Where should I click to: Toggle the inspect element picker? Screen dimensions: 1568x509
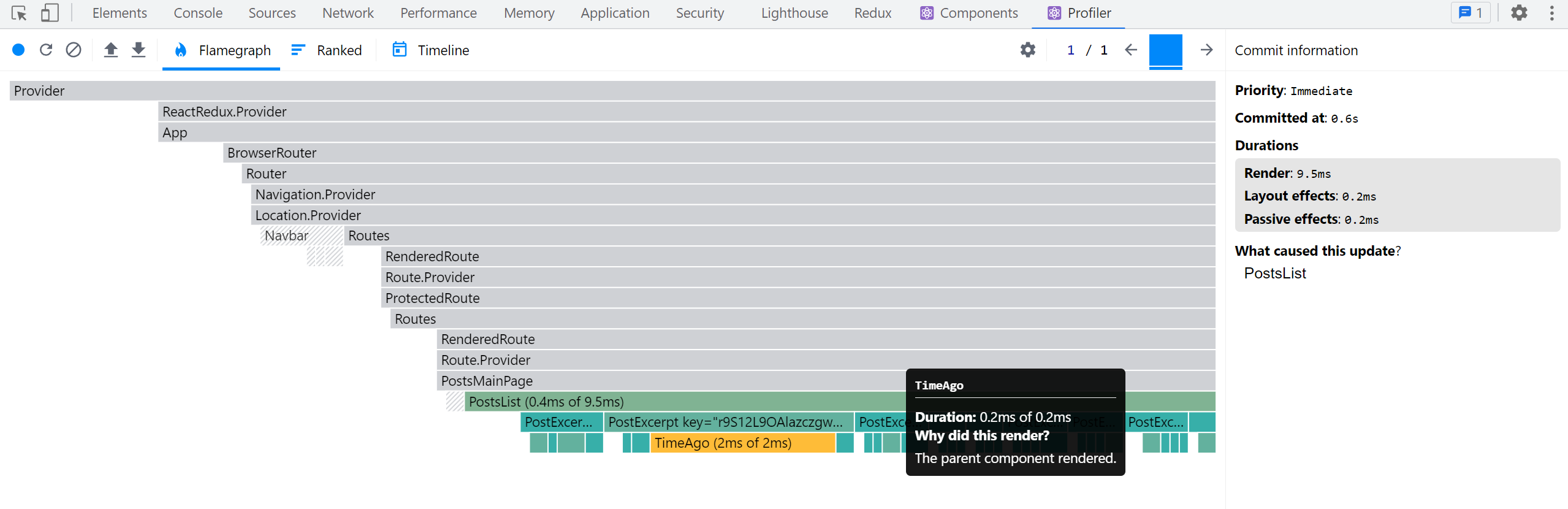[19, 13]
